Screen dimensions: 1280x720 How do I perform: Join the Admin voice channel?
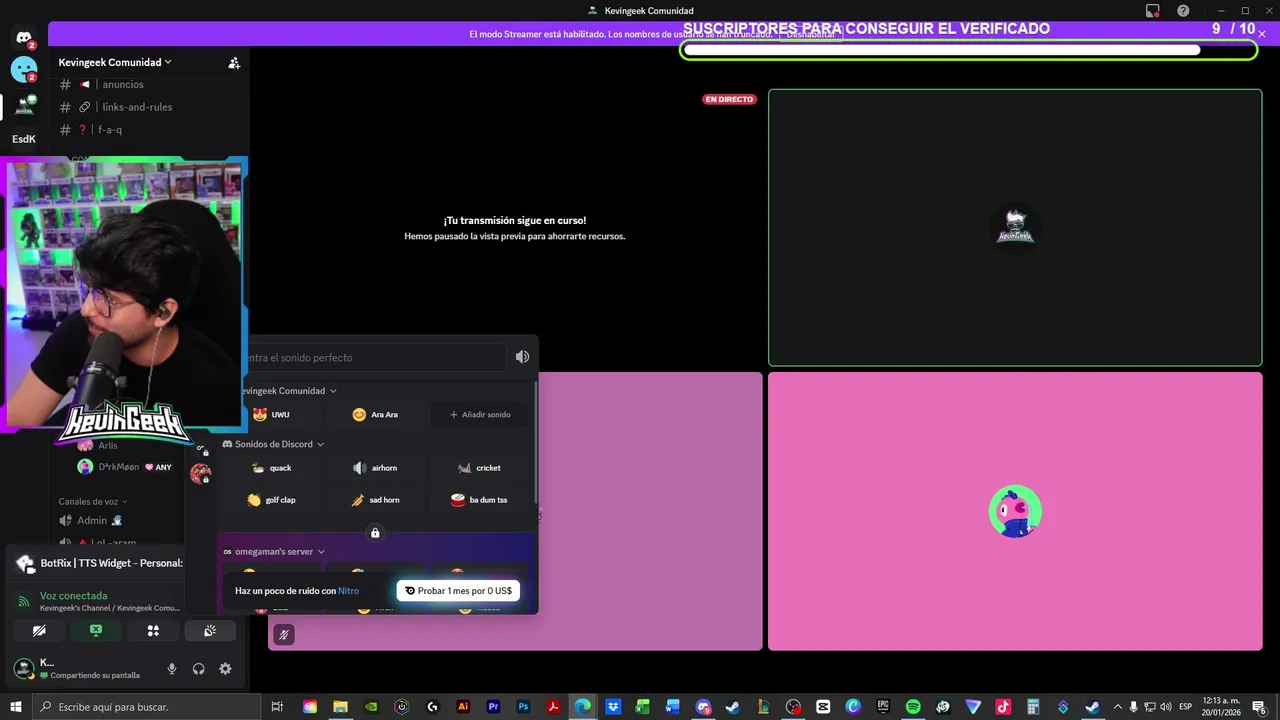(92, 520)
